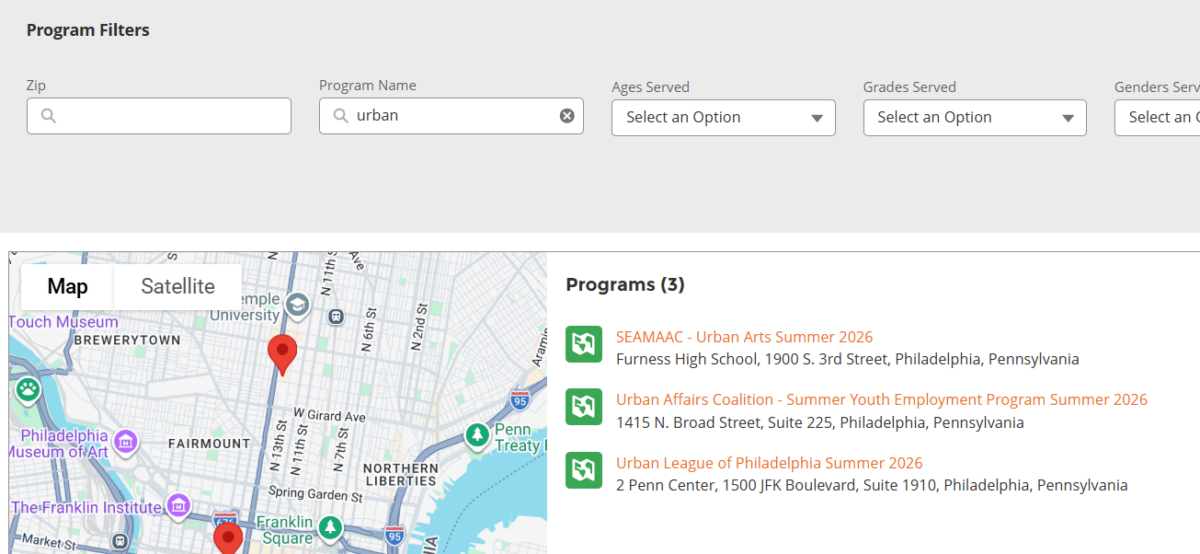Screen dimensions: 1200x554
Task: Click the green paw marker on map
Action: click(x=27, y=389)
